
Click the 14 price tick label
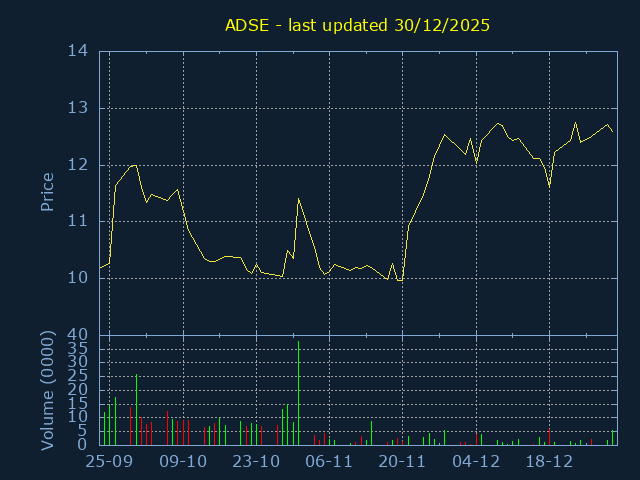(77, 51)
